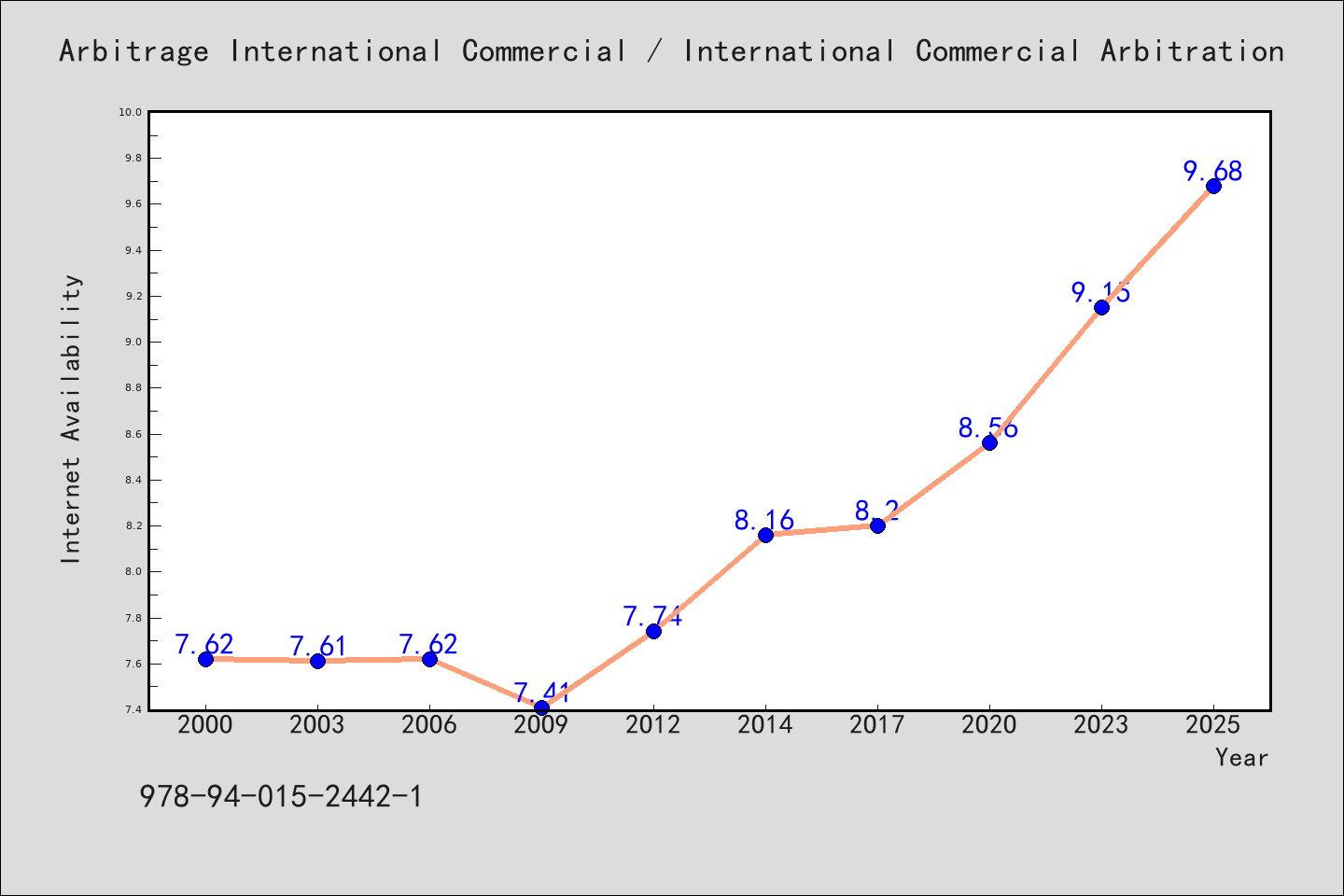1344x896 pixels.
Task: Click the y-axis tick label 8.2
Action: pos(133,525)
